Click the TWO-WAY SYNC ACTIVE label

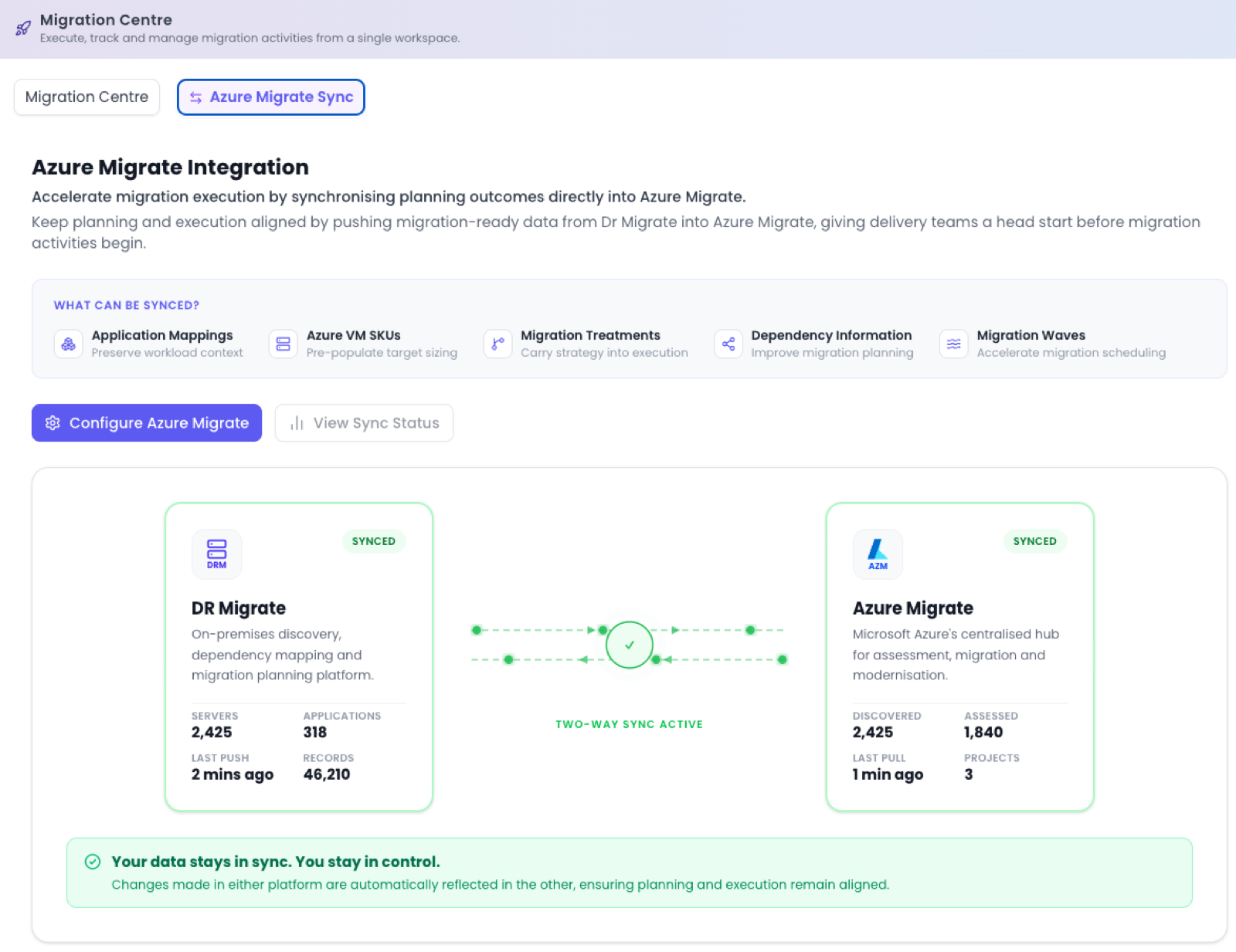tap(630, 724)
